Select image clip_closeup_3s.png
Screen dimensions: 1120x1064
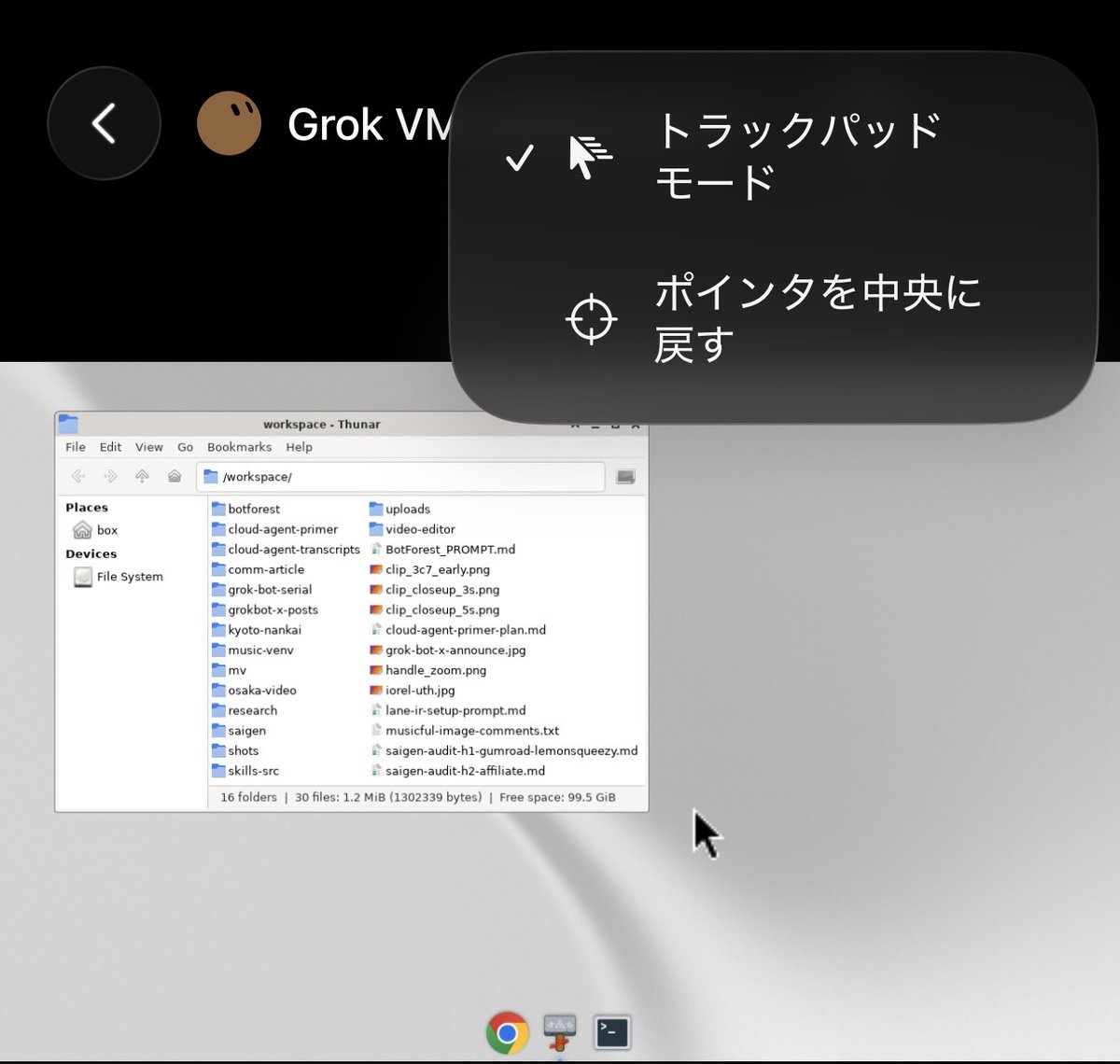[434, 590]
